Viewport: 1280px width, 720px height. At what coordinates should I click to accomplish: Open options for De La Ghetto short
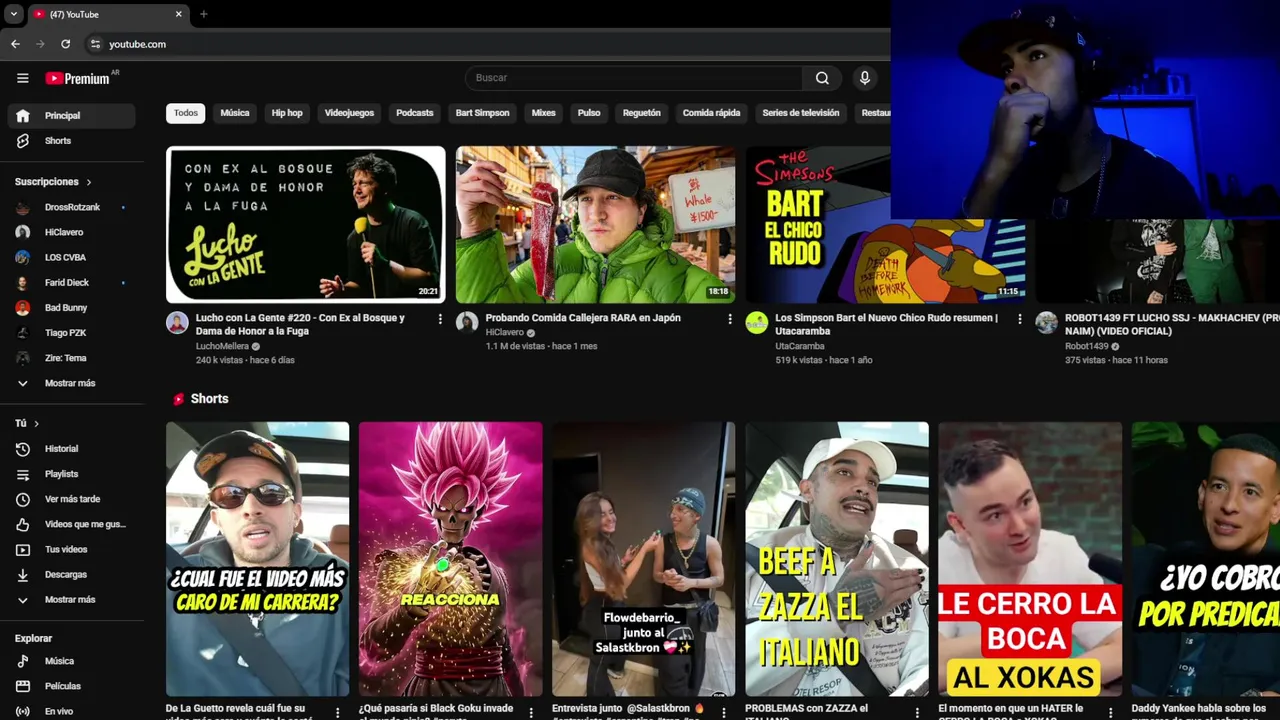click(x=337, y=713)
